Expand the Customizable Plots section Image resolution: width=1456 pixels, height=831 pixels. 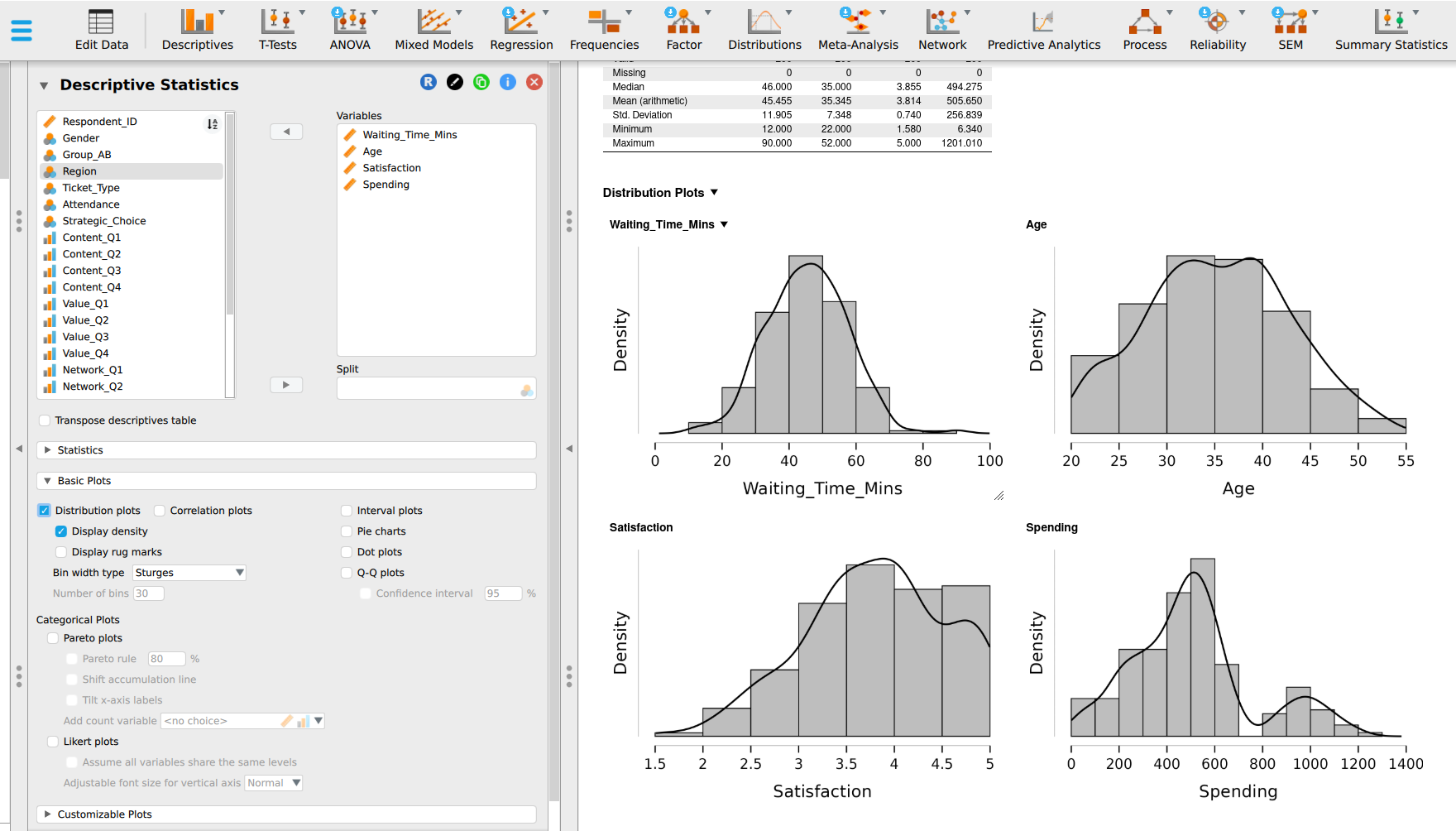click(x=286, y=814)
